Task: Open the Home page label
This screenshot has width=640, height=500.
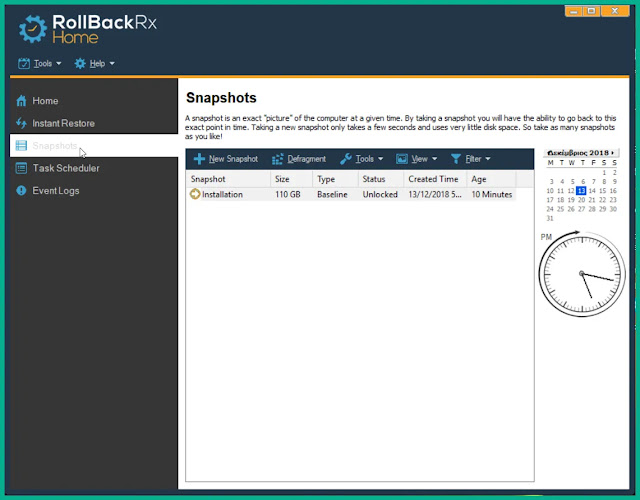Action: pyautogui.click(x=45, y=101)
